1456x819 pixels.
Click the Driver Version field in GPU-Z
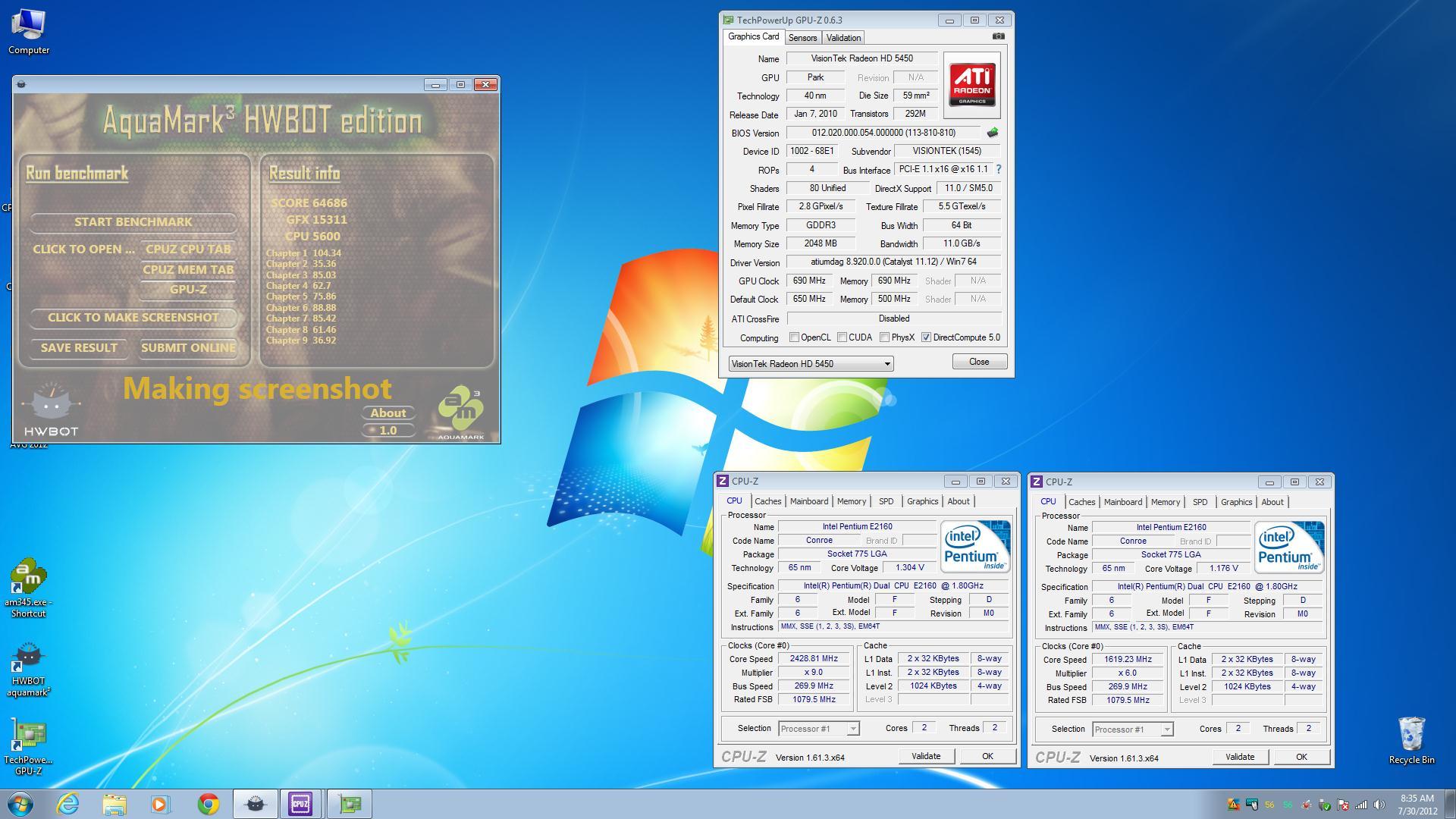click(x=893, y=262)
